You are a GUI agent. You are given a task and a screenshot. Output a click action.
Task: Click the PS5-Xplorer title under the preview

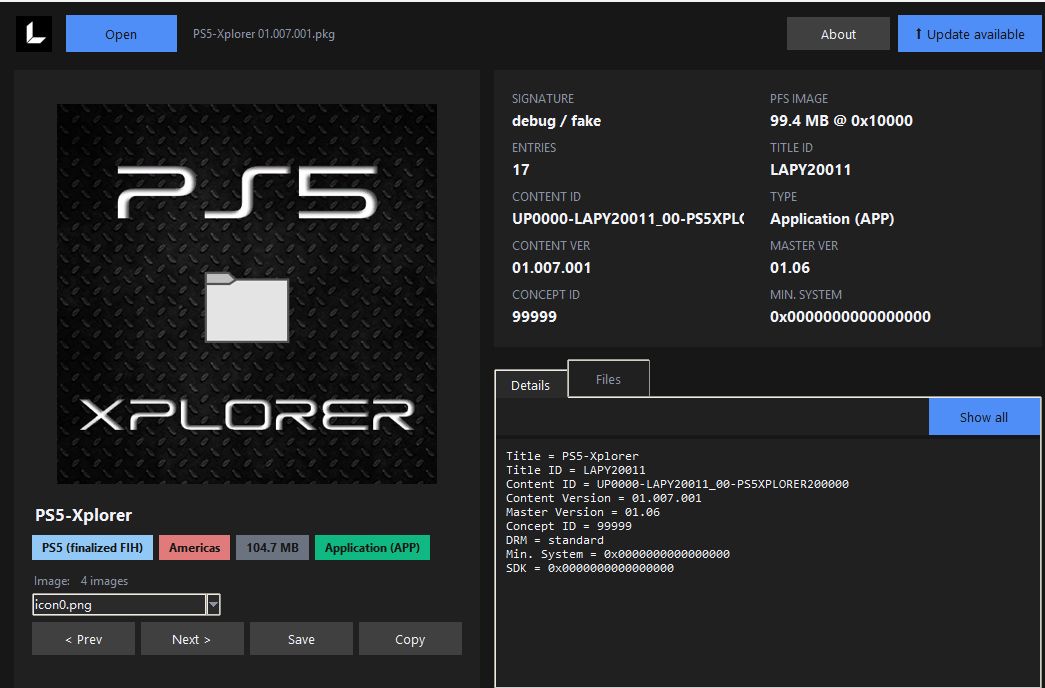pyautogui.click(x=83, y=515)
